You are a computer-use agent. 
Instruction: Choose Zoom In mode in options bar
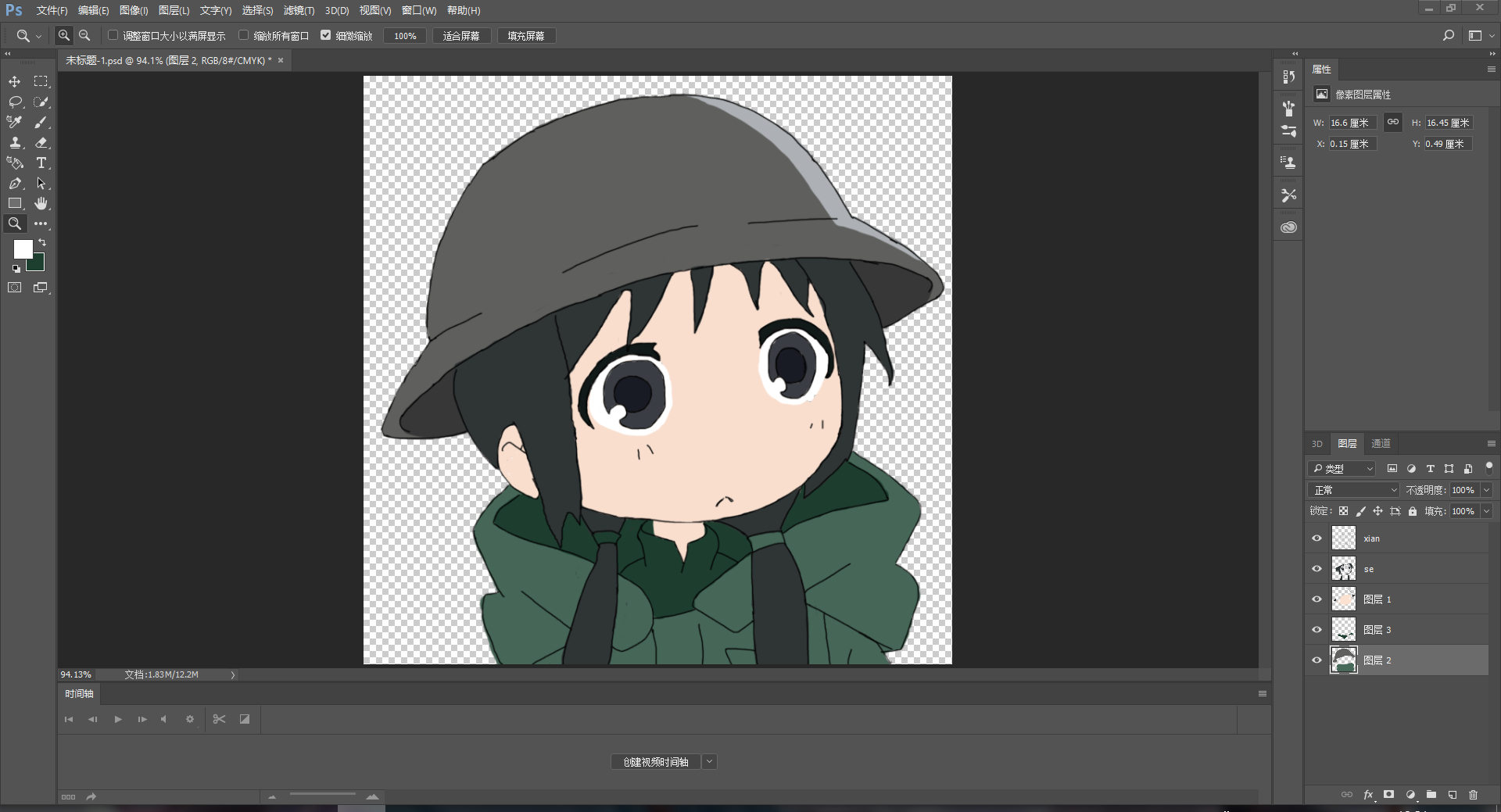point(64,35)
